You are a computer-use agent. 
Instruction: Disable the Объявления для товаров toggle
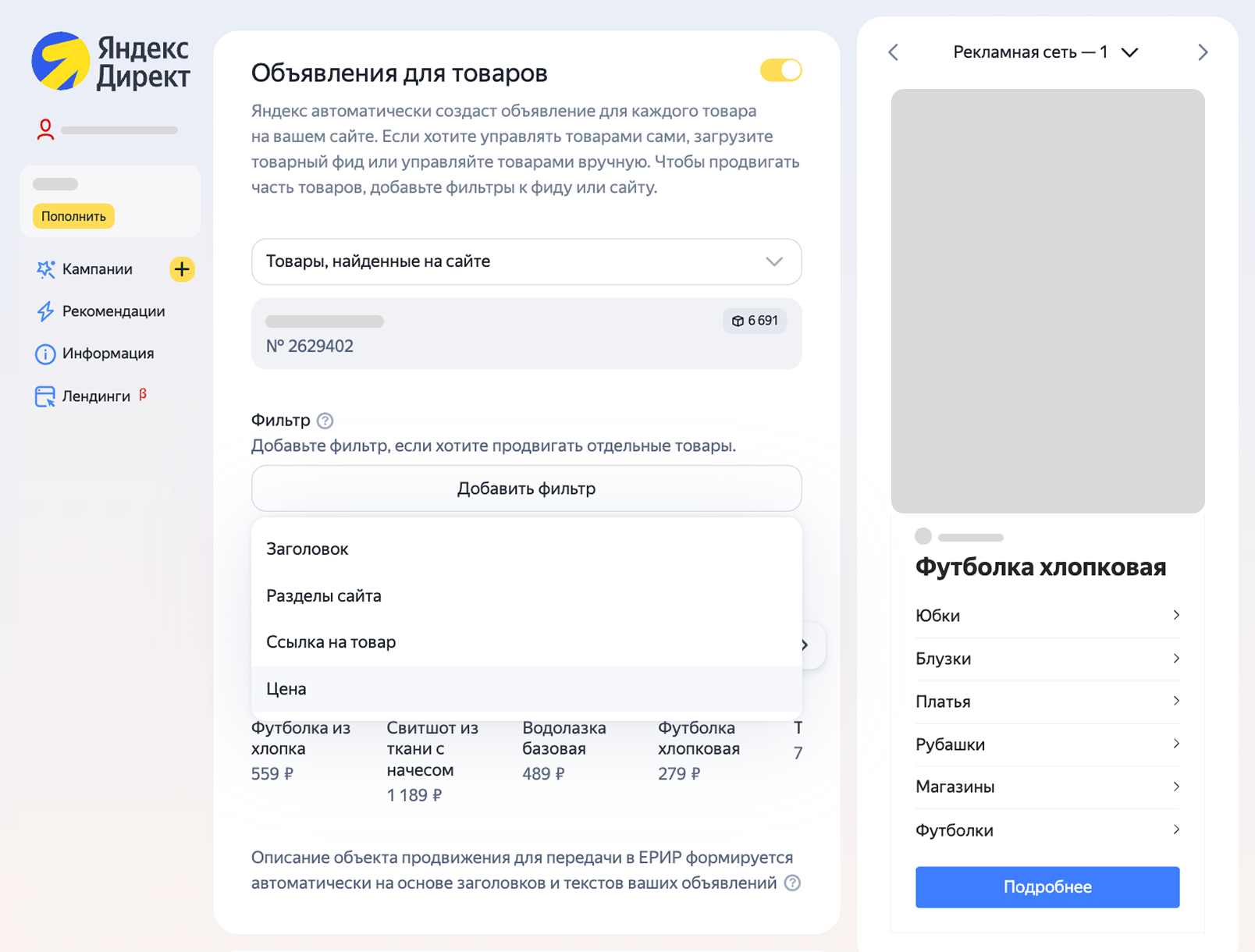(x=780, y=70)
